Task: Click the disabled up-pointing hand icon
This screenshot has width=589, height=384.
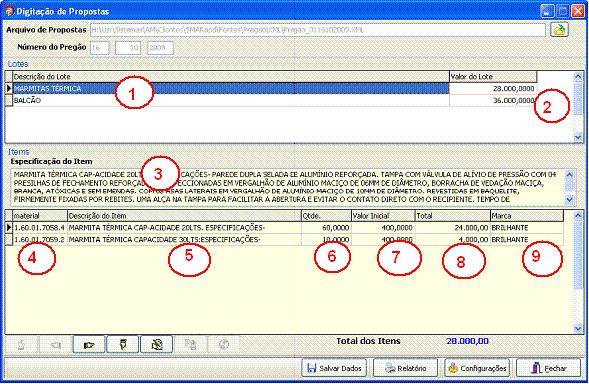Action: (x=21, y=344)
